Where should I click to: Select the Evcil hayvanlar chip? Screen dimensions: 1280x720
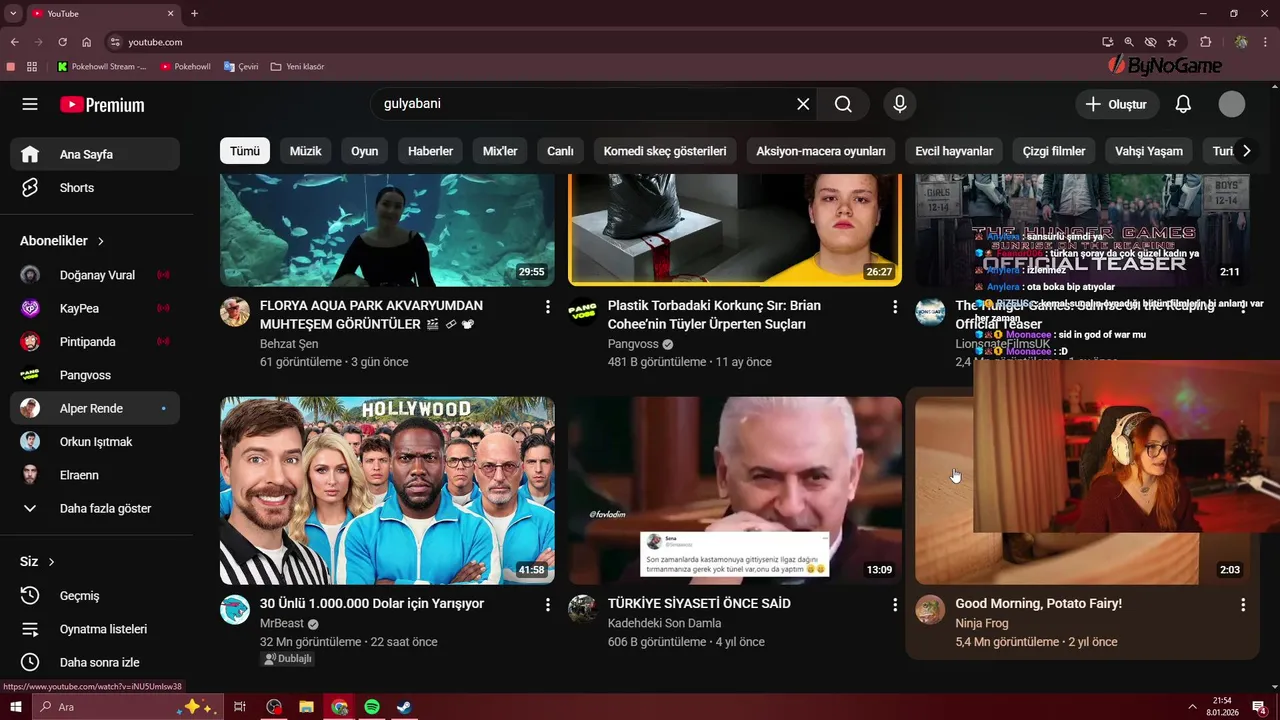pos(954,151)
